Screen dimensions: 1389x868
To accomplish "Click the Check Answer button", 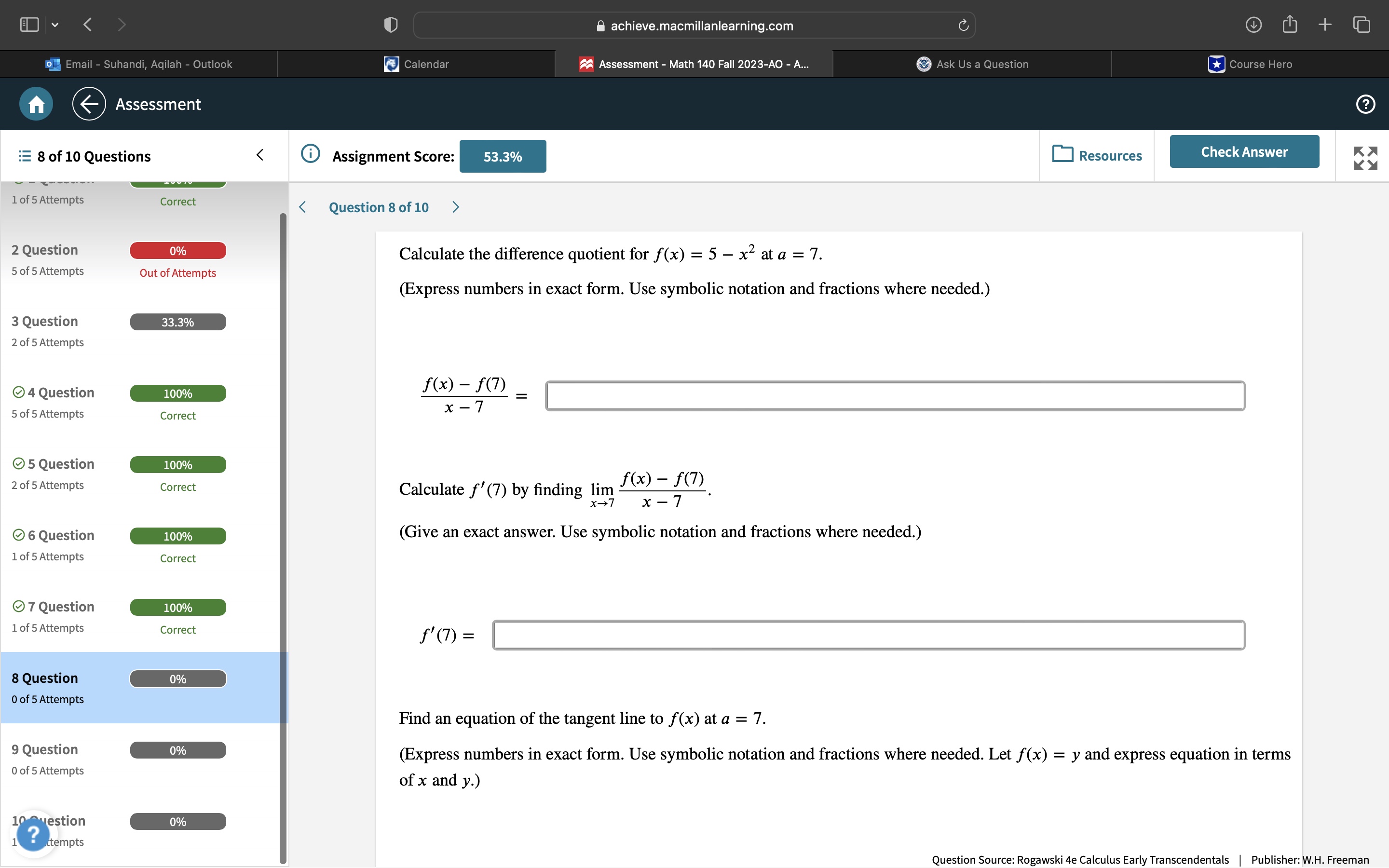I will pos(1244,151).
